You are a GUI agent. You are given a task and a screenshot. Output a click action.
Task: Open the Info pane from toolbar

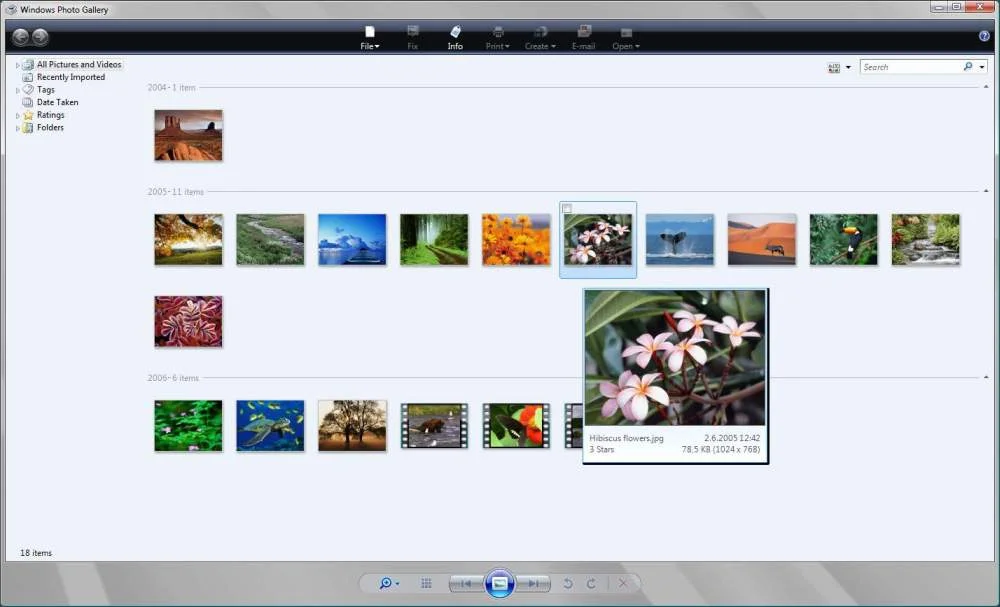[455, 37]
